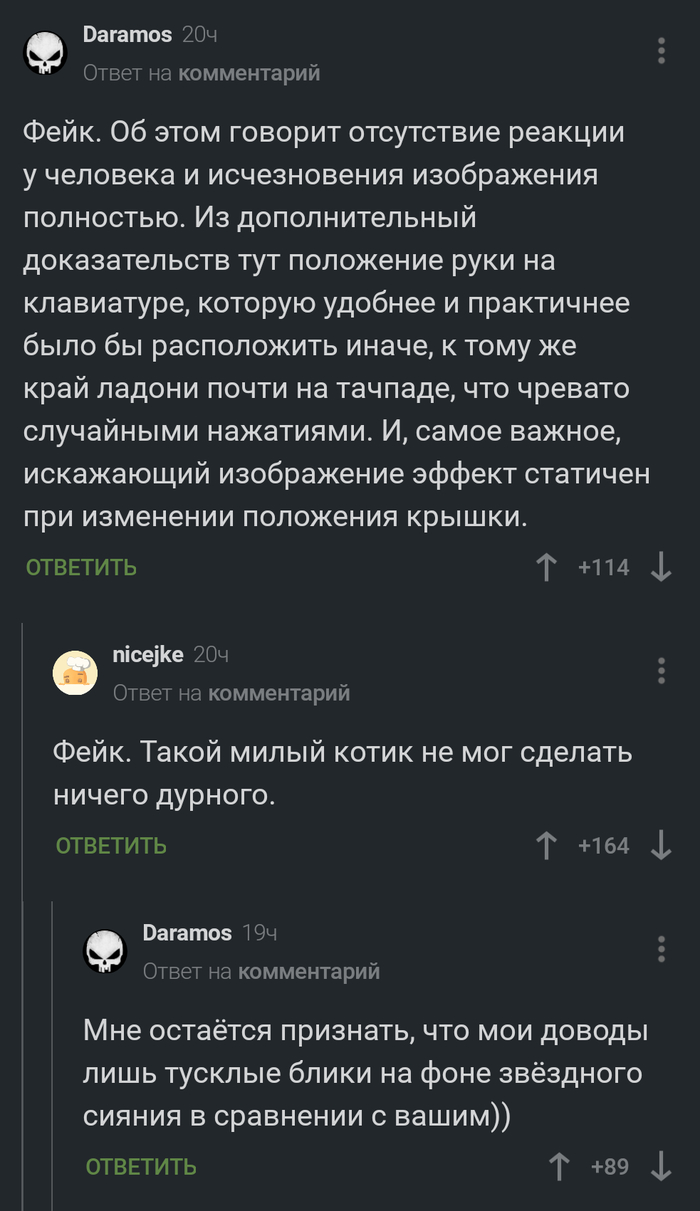Open the three-dot menu on the first comment
Image resolution: width=700 pixels, height=1211 pixels.
[x=663, y=48]
